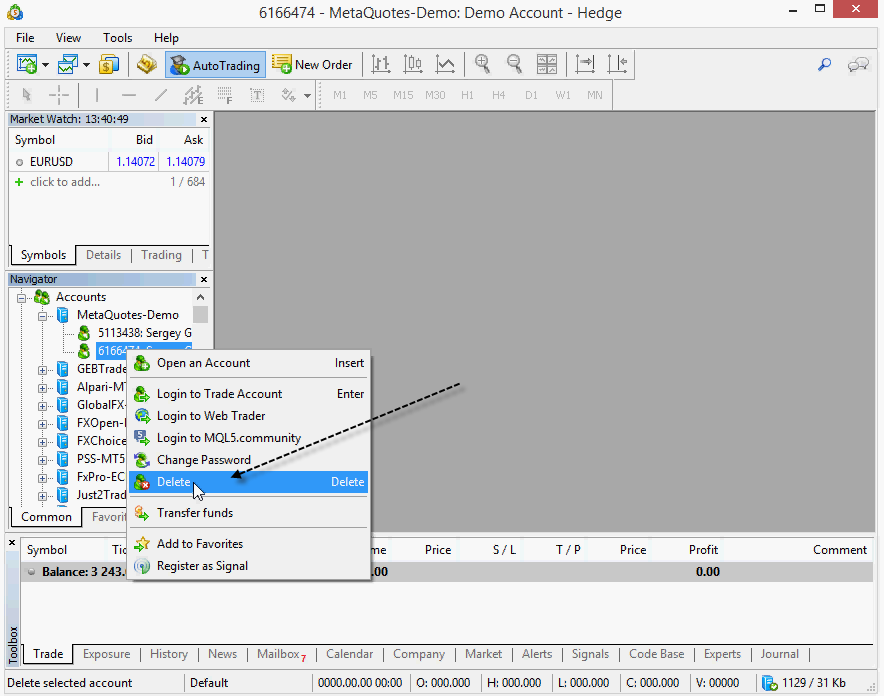The image size is (884, 696).
Task: Open the objects shapes dropdown arrow
Action: tap(307, 96)
